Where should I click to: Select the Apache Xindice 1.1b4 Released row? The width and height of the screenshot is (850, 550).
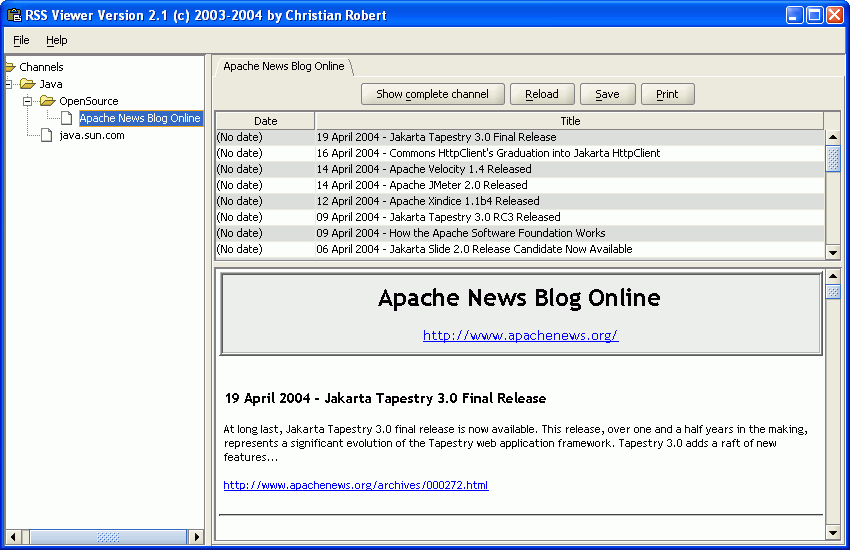coord(520,201)
